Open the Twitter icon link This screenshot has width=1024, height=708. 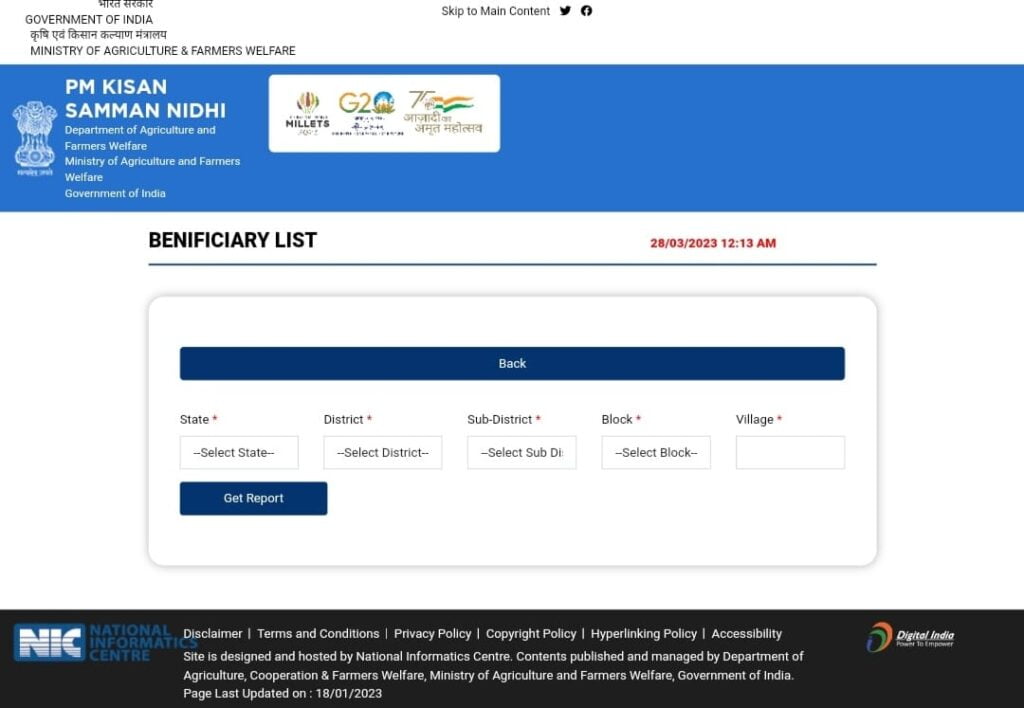(565, 10)
